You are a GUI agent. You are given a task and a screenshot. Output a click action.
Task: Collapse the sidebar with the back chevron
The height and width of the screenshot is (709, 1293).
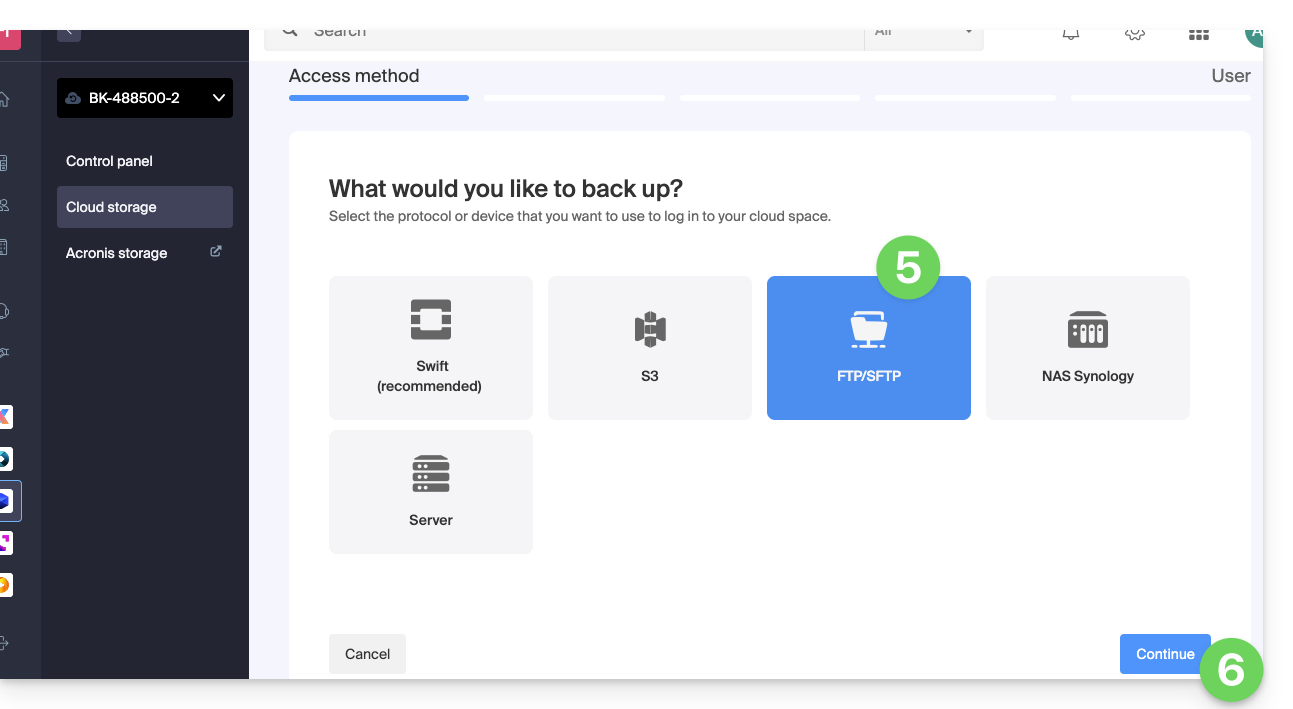pyautogui.click(x=69, y=33)
